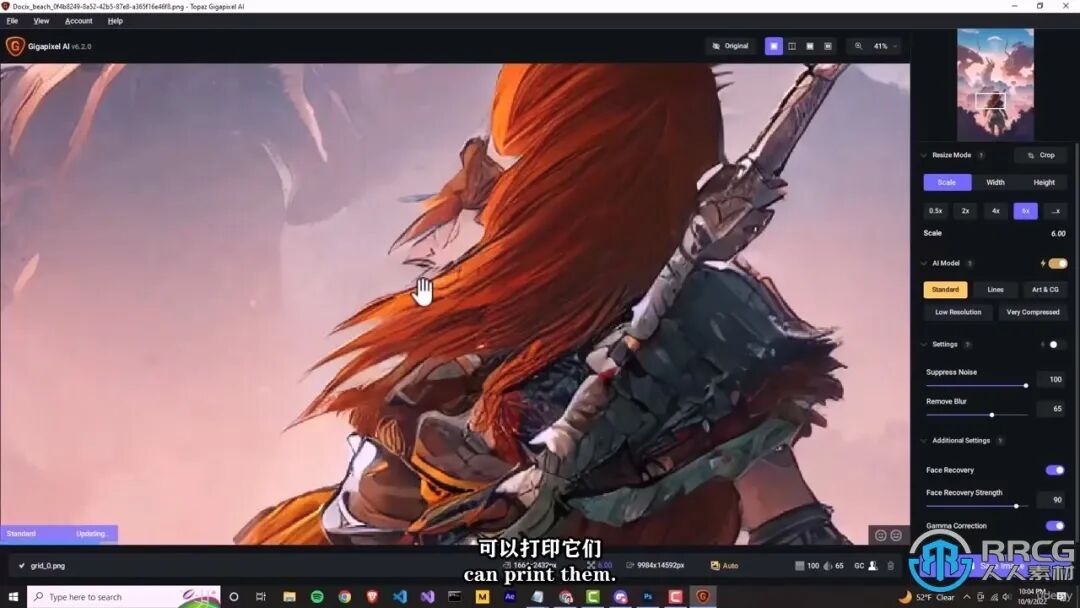Image resolution: width=1080 pixels, height=608 pixels.
Task: Click the Resize Mode help question mark
Action: [x=981, y=156]
